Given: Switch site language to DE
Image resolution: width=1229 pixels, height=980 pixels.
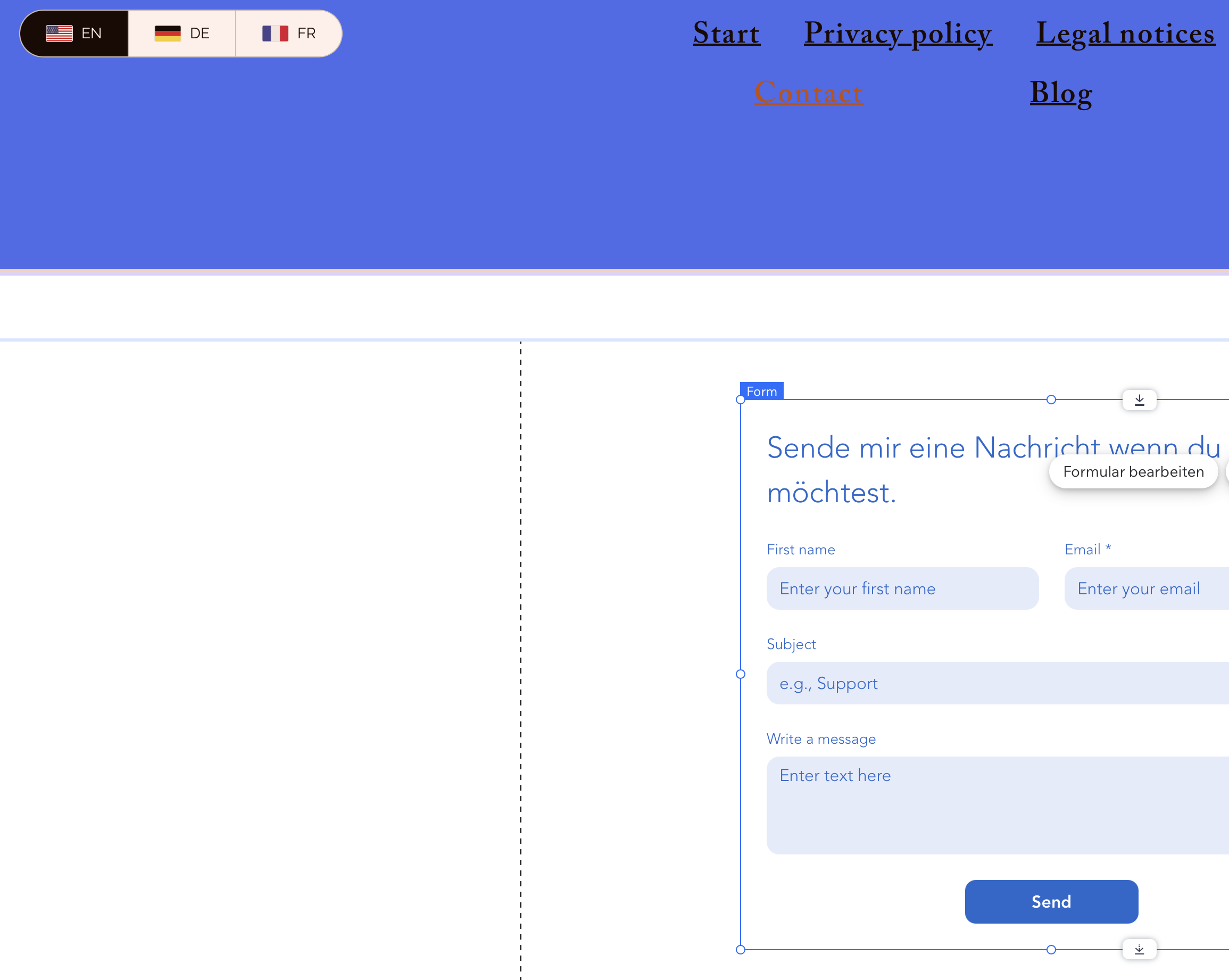Looking at the screenshot, I should [x=182, y=34].
